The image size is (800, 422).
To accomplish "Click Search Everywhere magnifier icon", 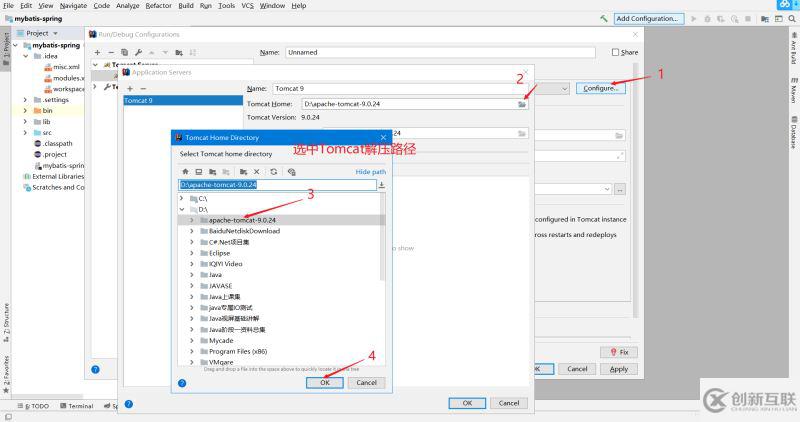I will 792,18.
